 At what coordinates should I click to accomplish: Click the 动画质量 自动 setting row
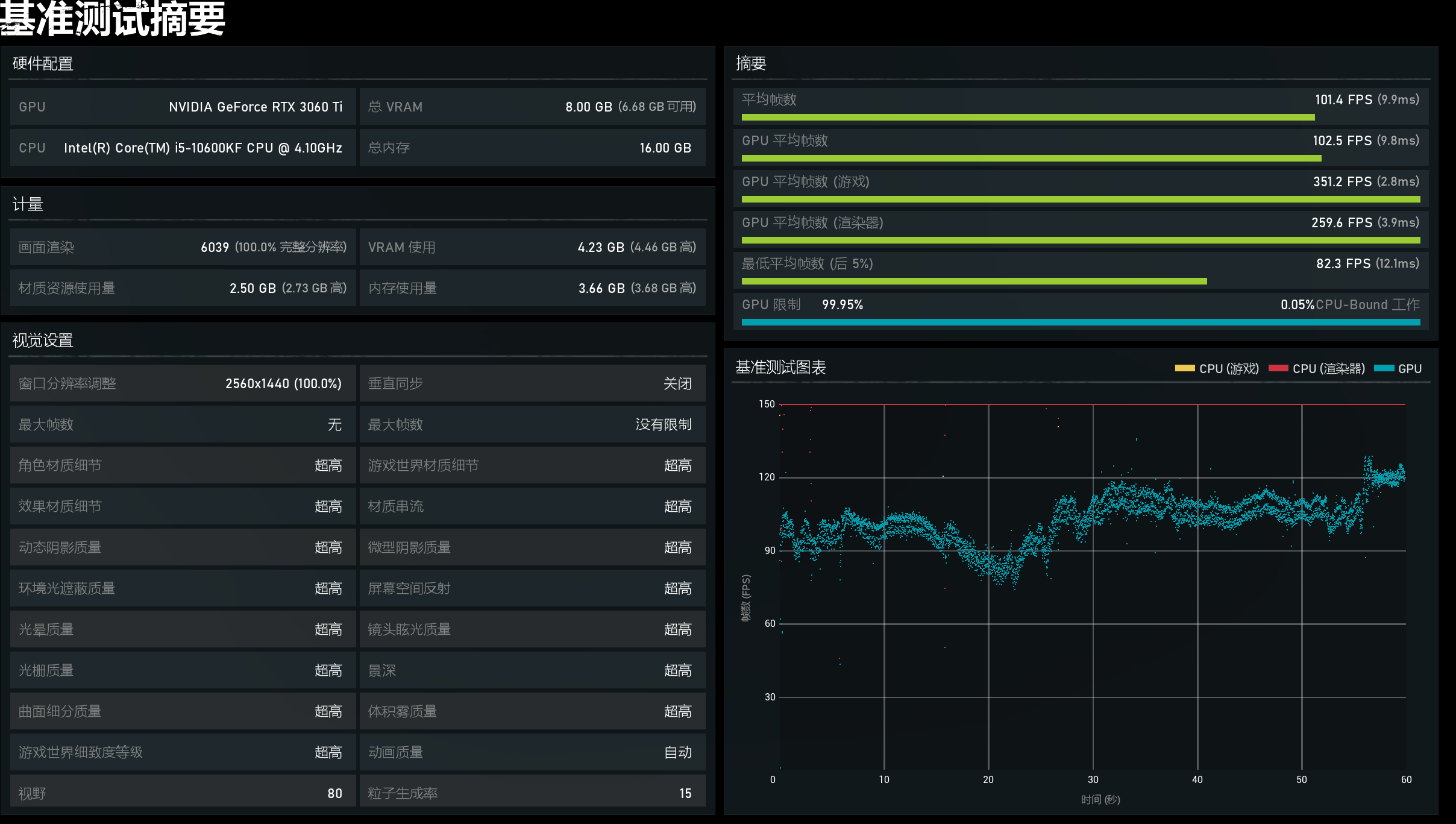[x=532, y=752]
